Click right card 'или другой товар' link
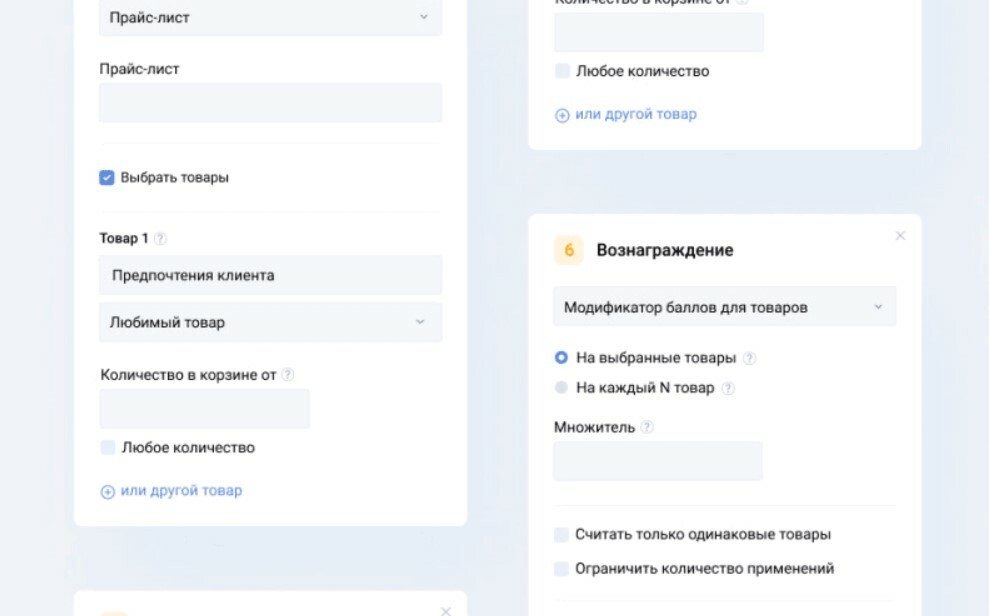The width and height of the screenshot is (989, 616). click(636, 114)
